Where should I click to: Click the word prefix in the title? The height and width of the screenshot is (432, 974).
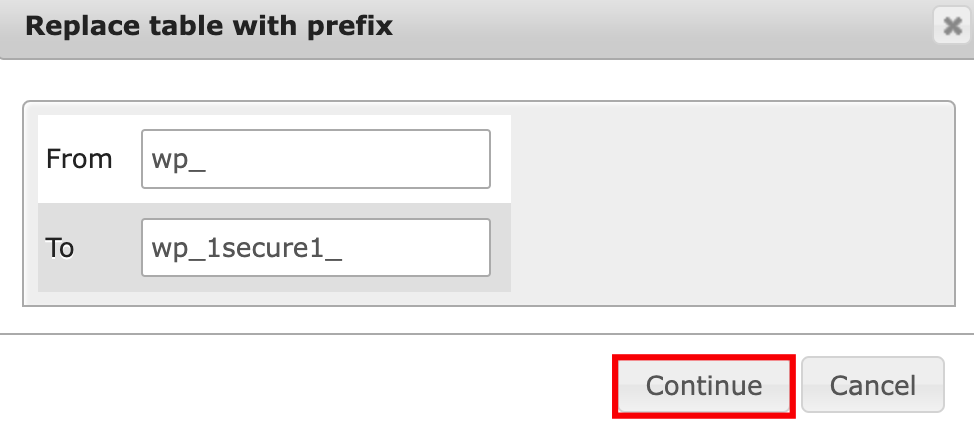(x=352, y=27)
